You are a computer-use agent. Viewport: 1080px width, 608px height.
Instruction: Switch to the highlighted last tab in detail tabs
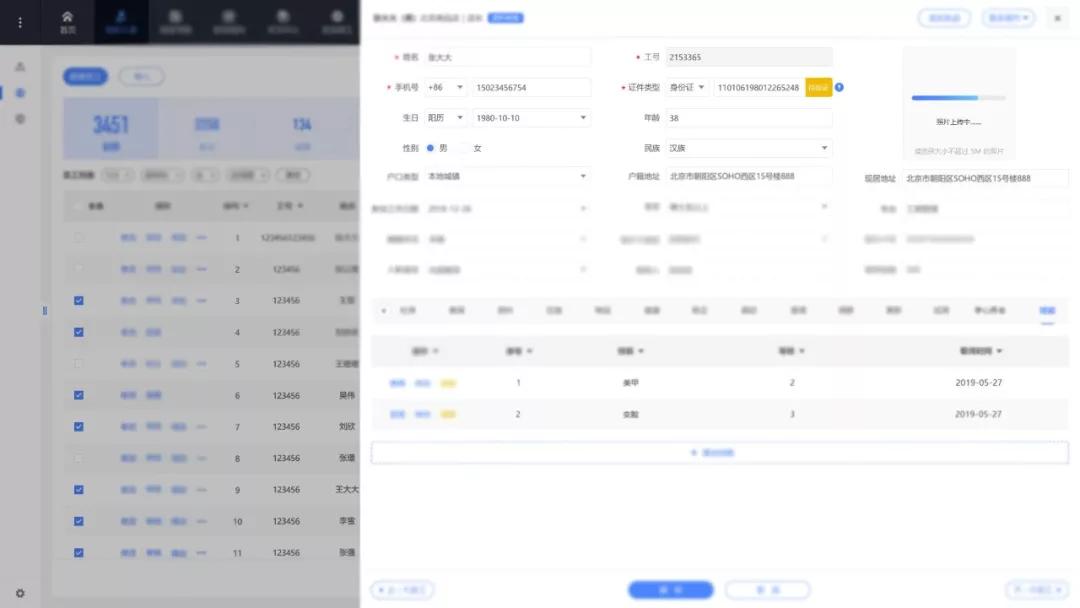pos(1047,311)
